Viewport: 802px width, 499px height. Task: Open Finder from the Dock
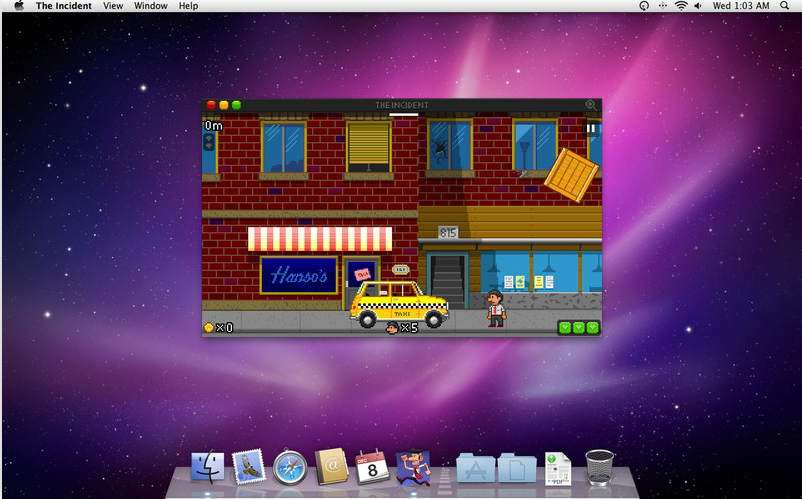[x=208, y=467]
